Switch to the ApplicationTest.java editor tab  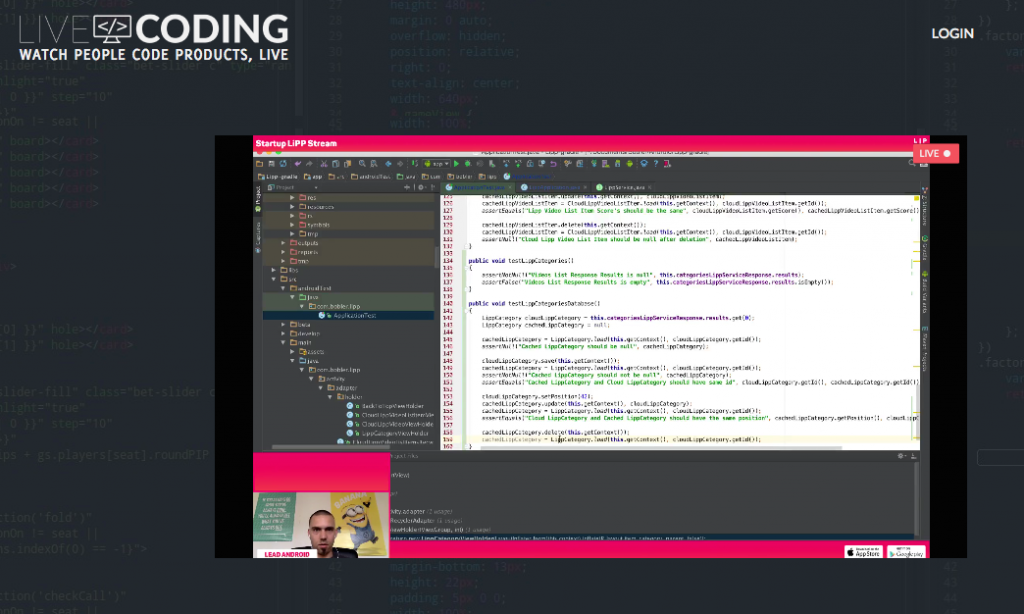pos(479,187)
